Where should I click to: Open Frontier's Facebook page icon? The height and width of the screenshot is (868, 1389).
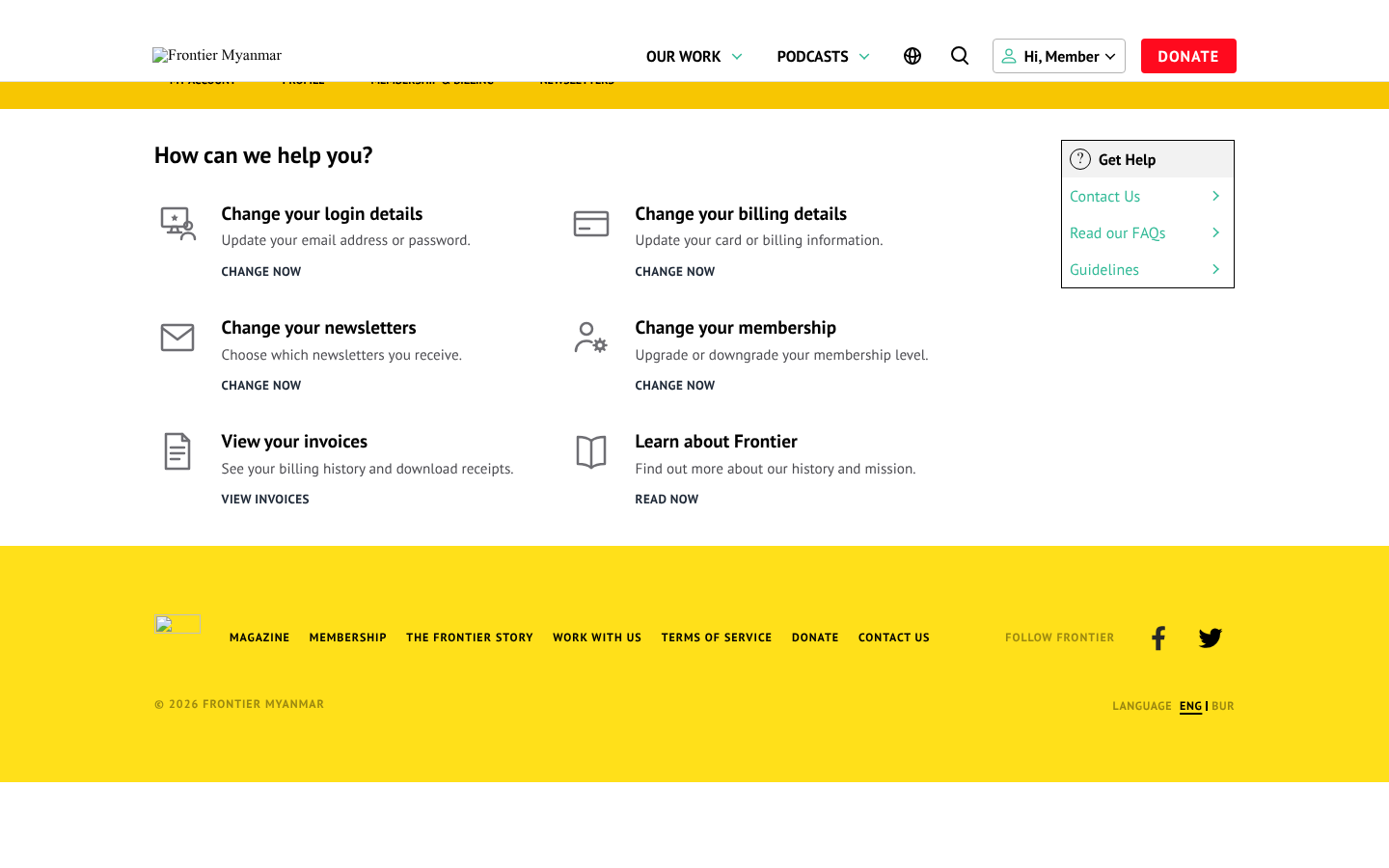1158,637
